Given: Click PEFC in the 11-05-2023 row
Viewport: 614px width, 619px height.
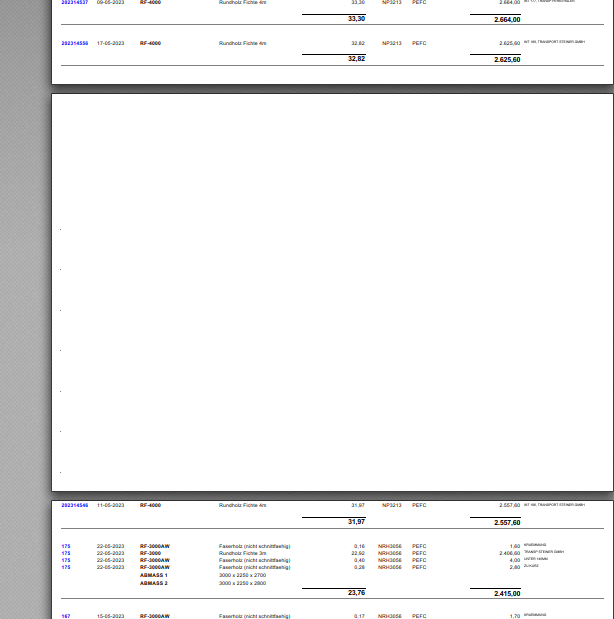Looking at the screenshot, I should click(419, 505).
